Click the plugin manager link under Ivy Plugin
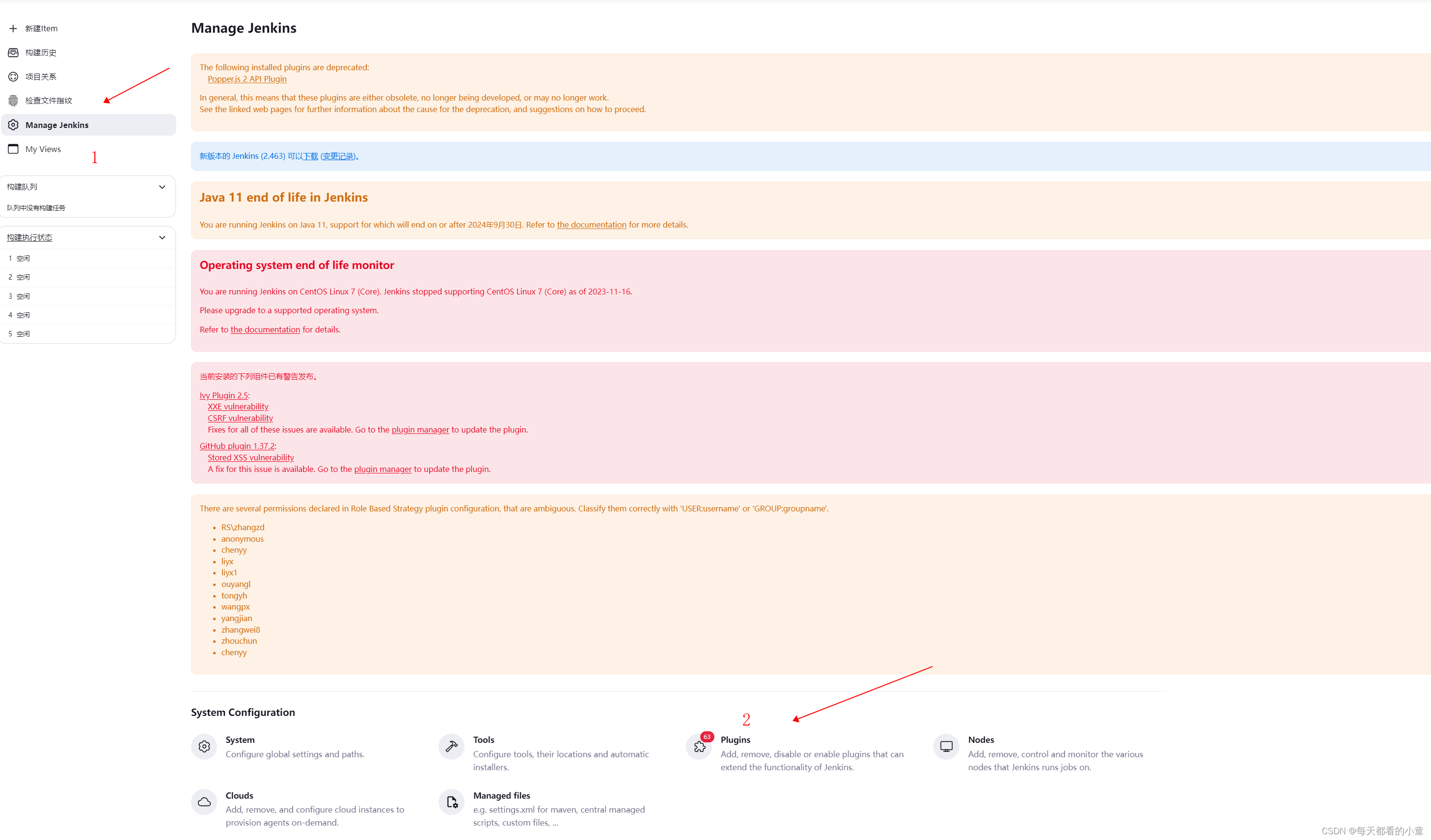 coord(420,430)
